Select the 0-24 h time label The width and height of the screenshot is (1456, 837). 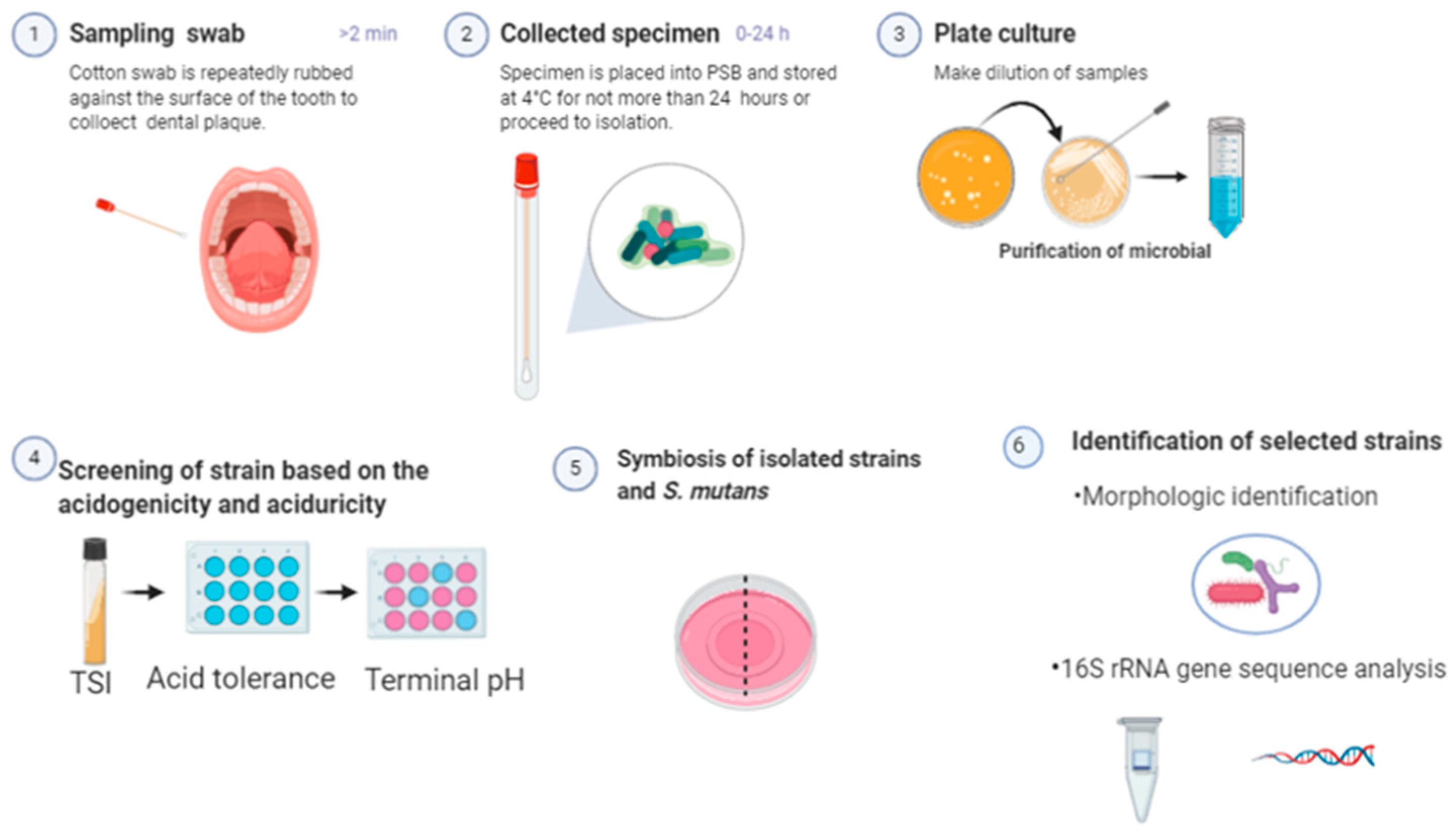click(x=762, y=34)
